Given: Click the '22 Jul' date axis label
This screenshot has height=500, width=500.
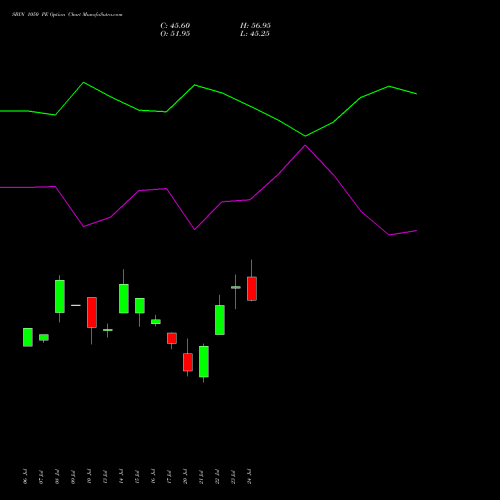Looking at the screenshot, I should click(x=217, y=476).
